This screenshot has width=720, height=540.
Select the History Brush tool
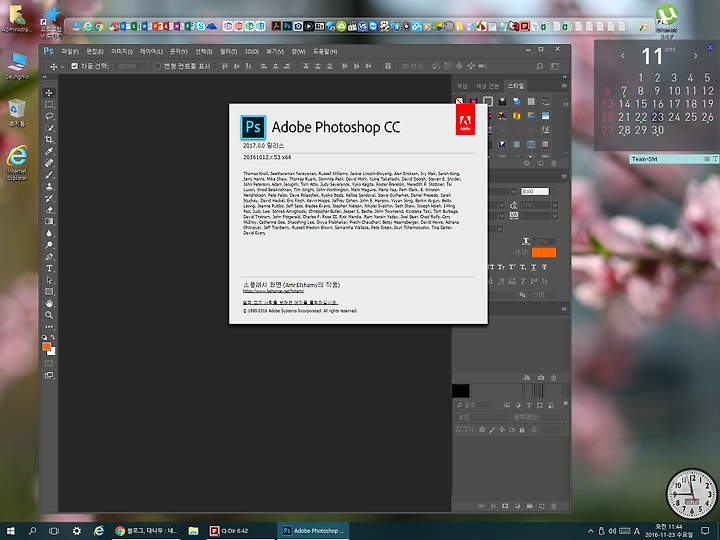coord(49,198)
